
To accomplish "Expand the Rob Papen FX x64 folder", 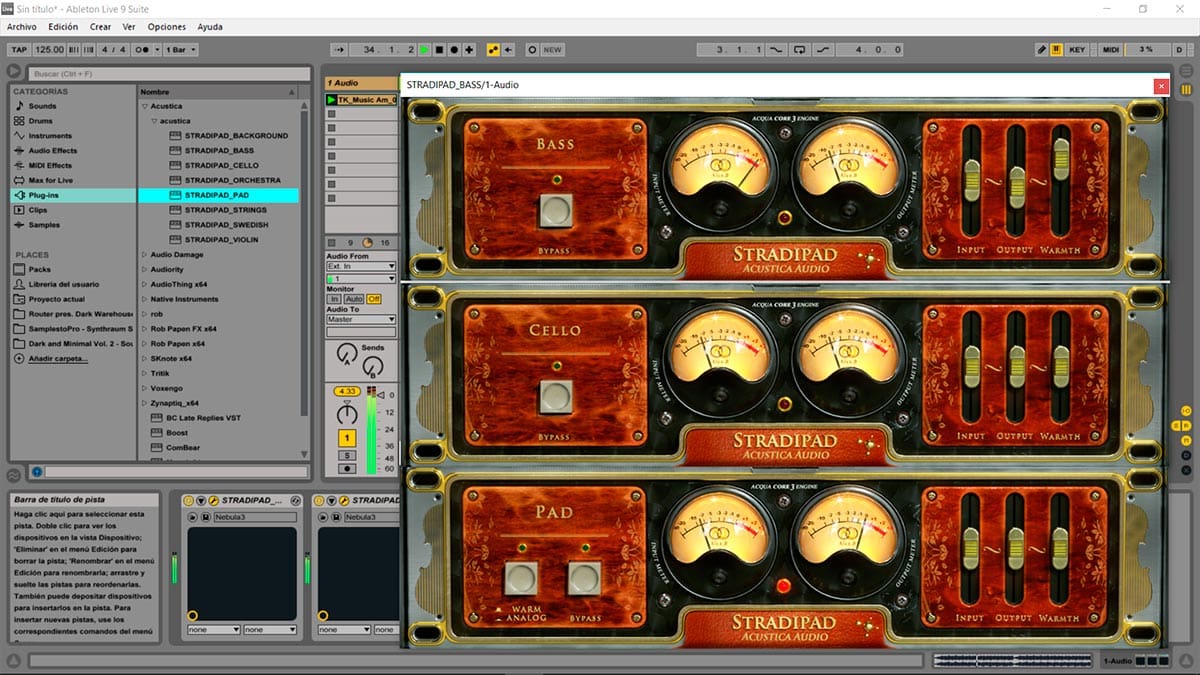I will coord(145,329).
